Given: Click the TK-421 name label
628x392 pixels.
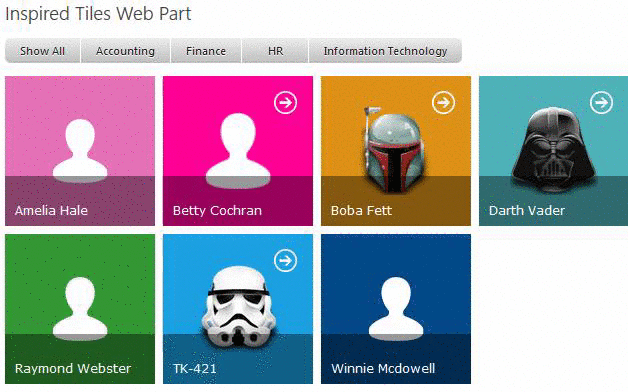Looking at the screenshot, I should 195,368.
